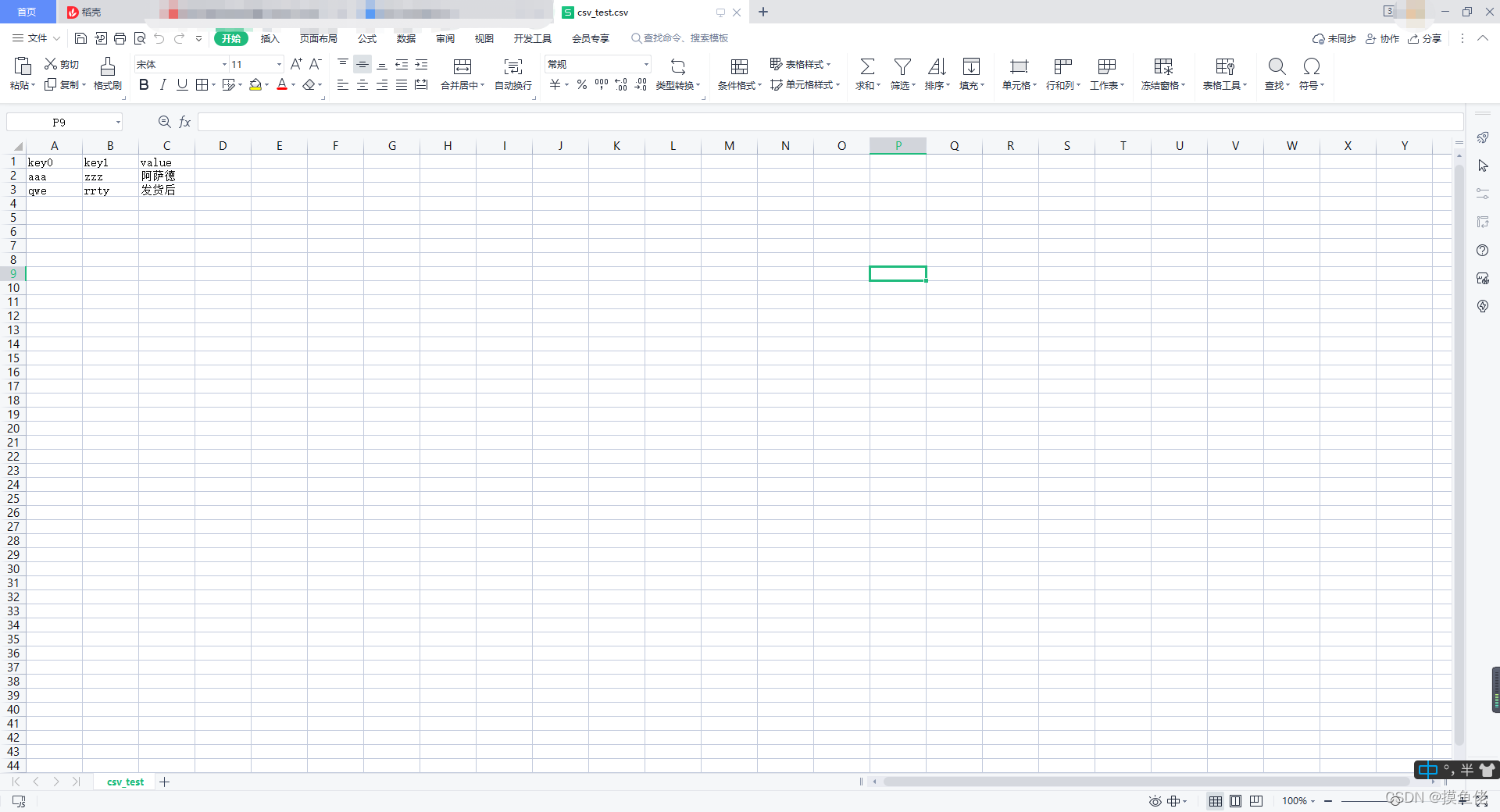The width and height of the screenshot is (1500, 812).
Task: Click the Share (分享) button
Action: (x=1424, y=38)
